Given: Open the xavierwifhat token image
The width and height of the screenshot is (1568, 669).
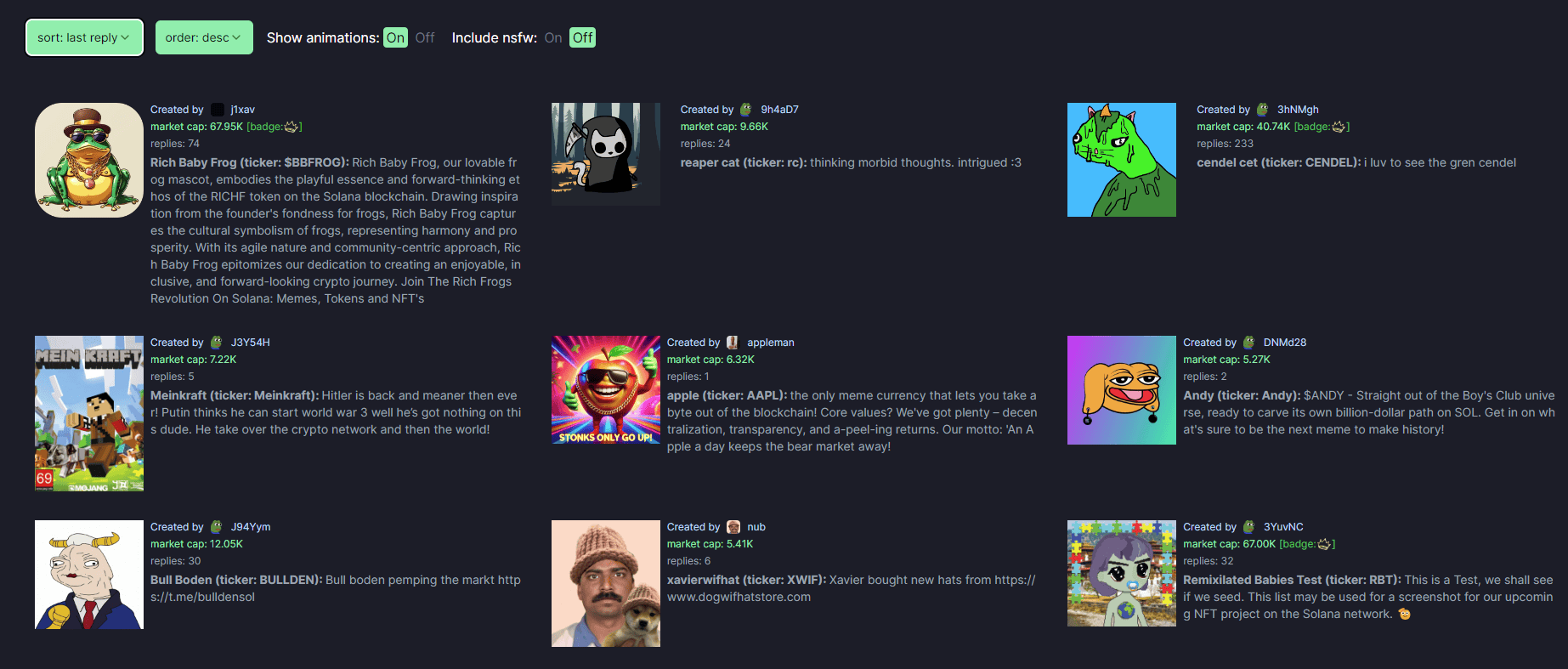Looking at the screenshot, I should point(606,583).
